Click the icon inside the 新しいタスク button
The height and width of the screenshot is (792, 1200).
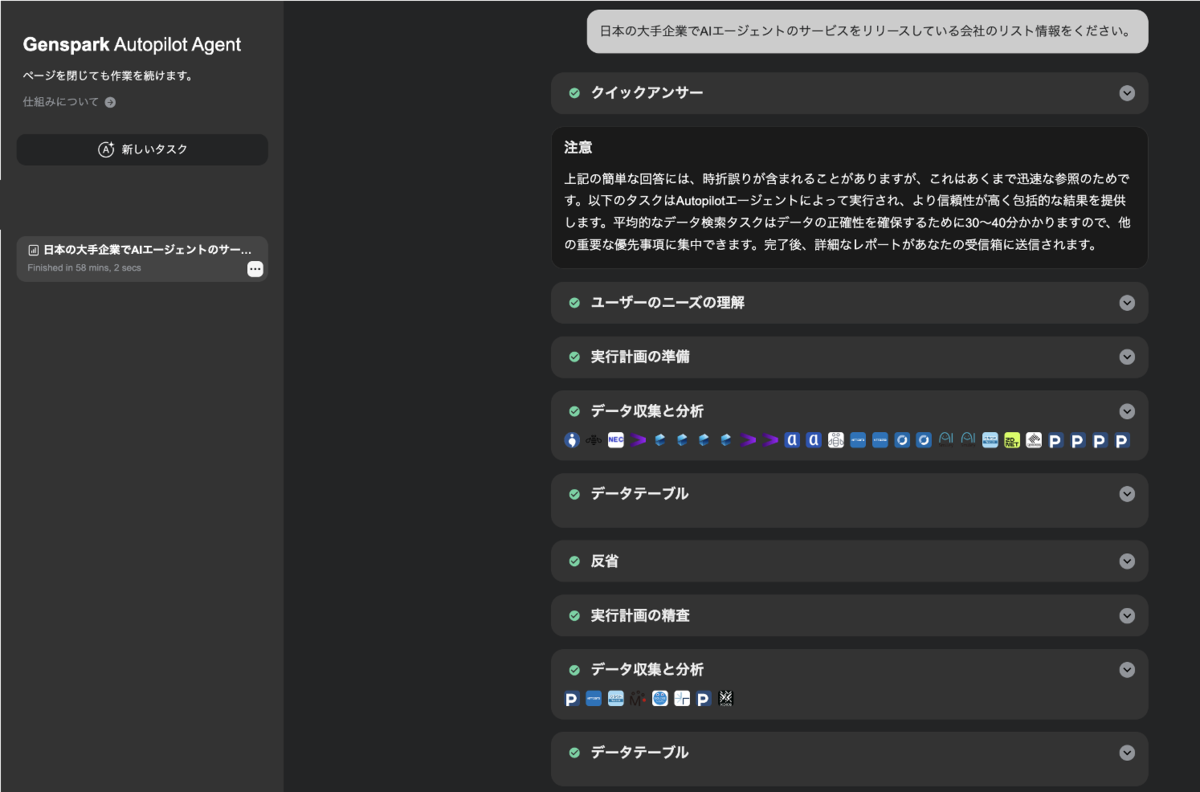pyautogui.click(x=106, y=150)
